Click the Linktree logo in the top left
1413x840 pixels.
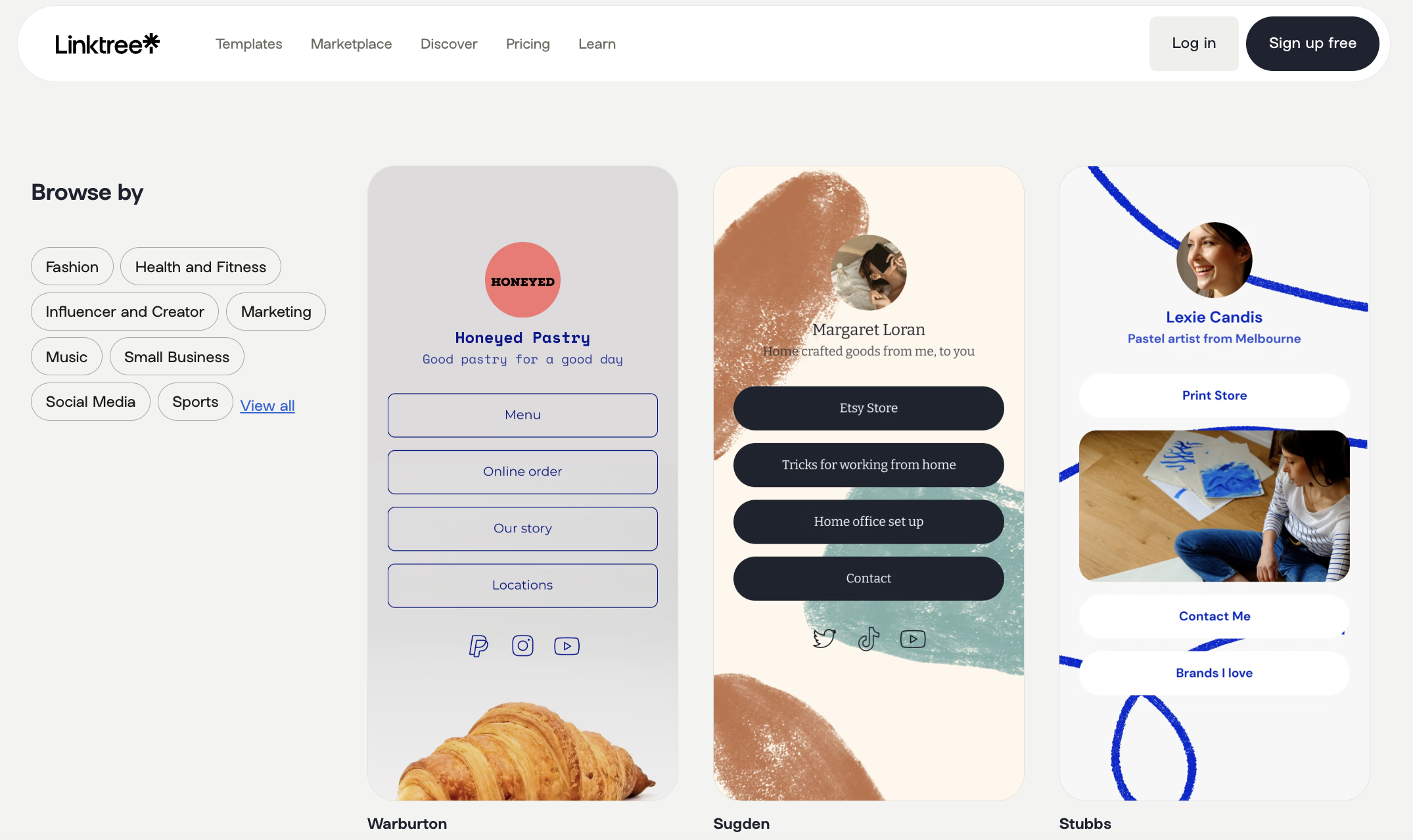pos(107,43)
